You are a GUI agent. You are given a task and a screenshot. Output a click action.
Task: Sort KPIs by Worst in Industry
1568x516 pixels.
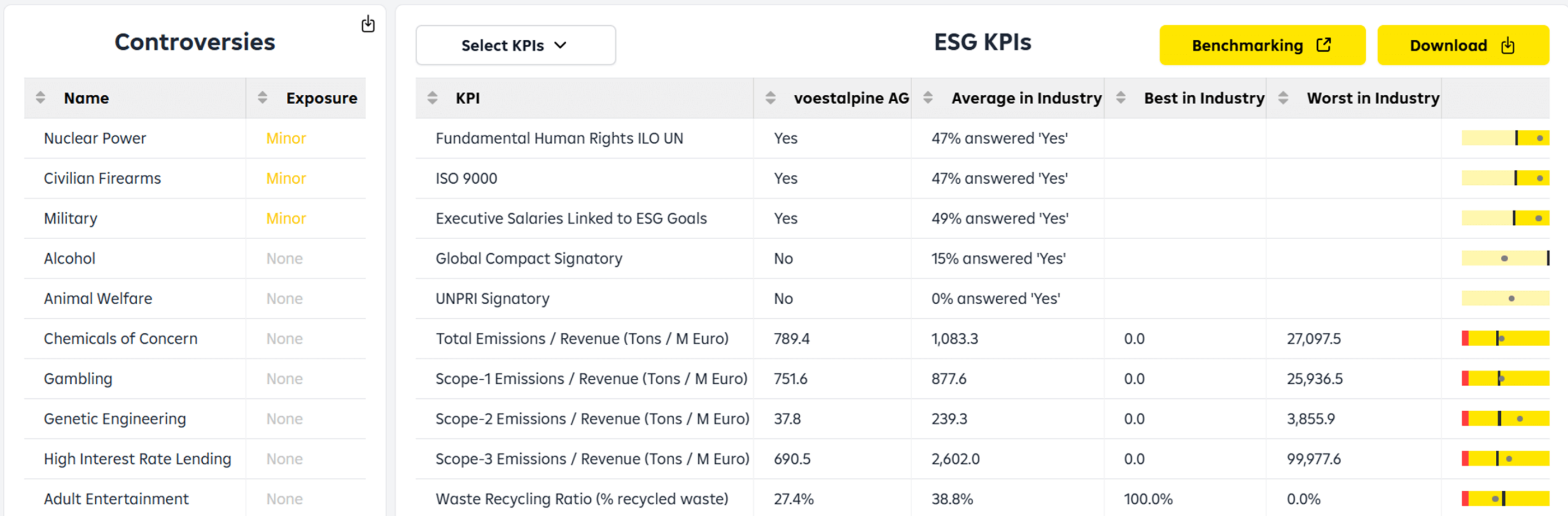tap(1284, 97)
